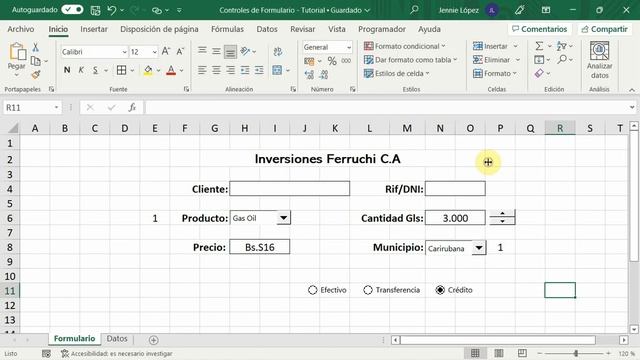This screenshot has height=360, width=640.
Task: Click the fill color bucket icon
Action: coord(148,70)
